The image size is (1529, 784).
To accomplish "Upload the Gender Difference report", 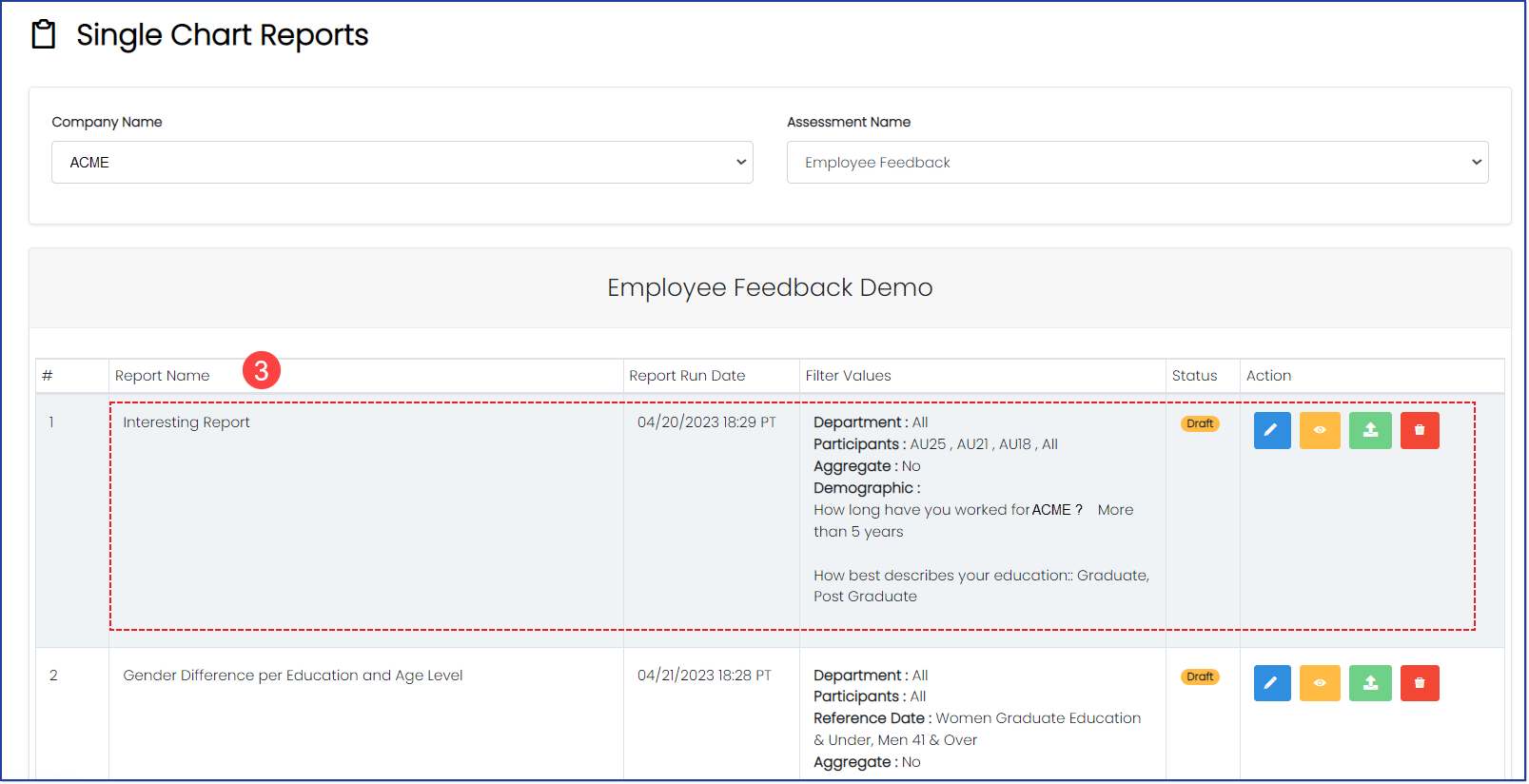I will (x=1370, y=683).
